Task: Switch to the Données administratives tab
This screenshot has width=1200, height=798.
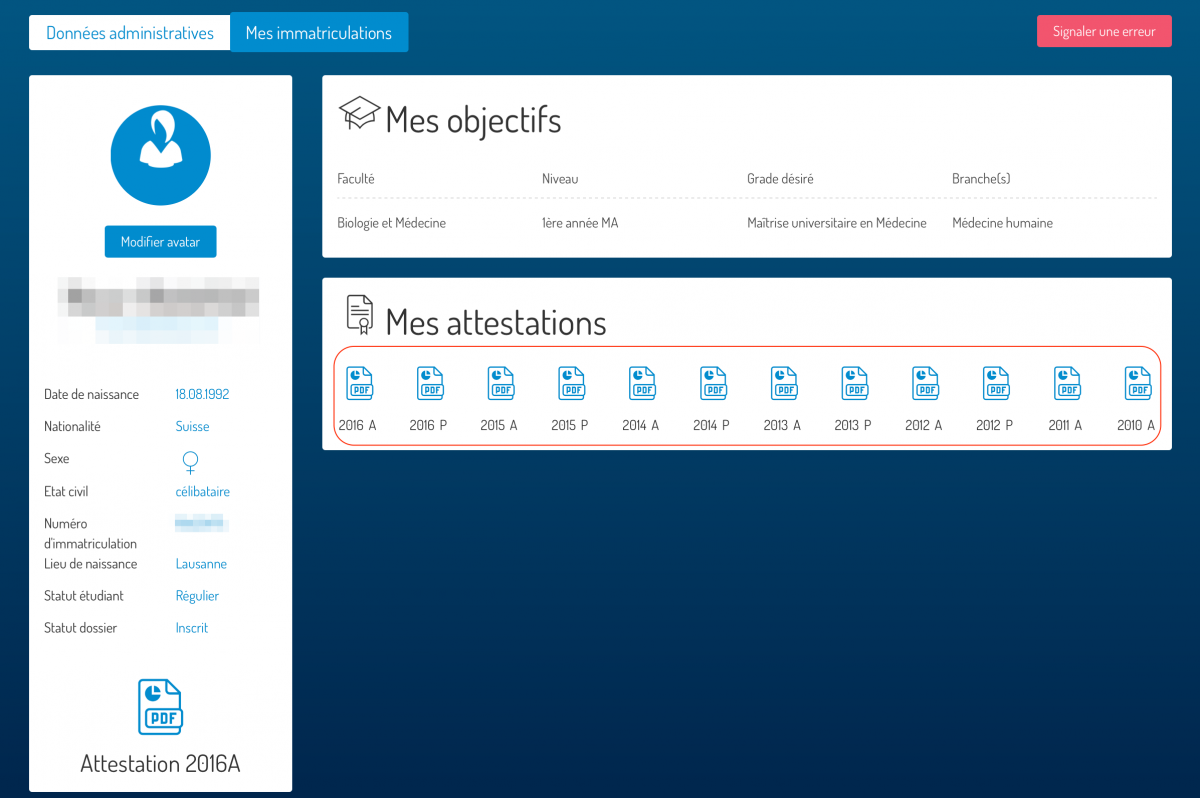Action: (x=130, y=33)
